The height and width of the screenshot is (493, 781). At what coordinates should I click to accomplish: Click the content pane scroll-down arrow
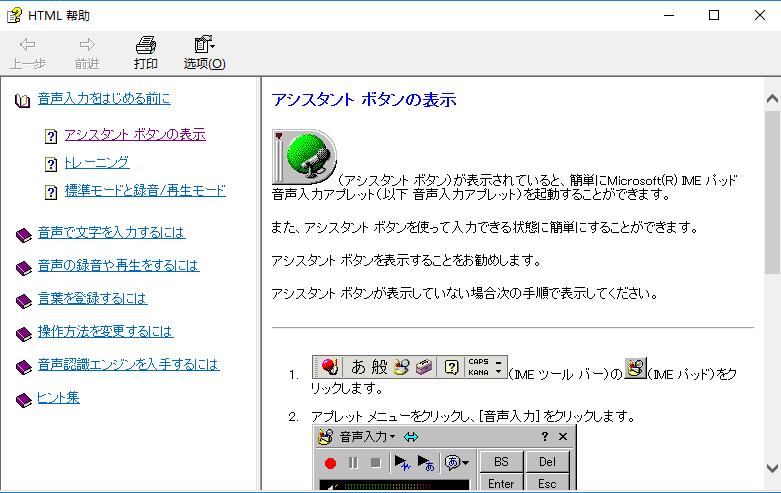(x=772, y=468)
